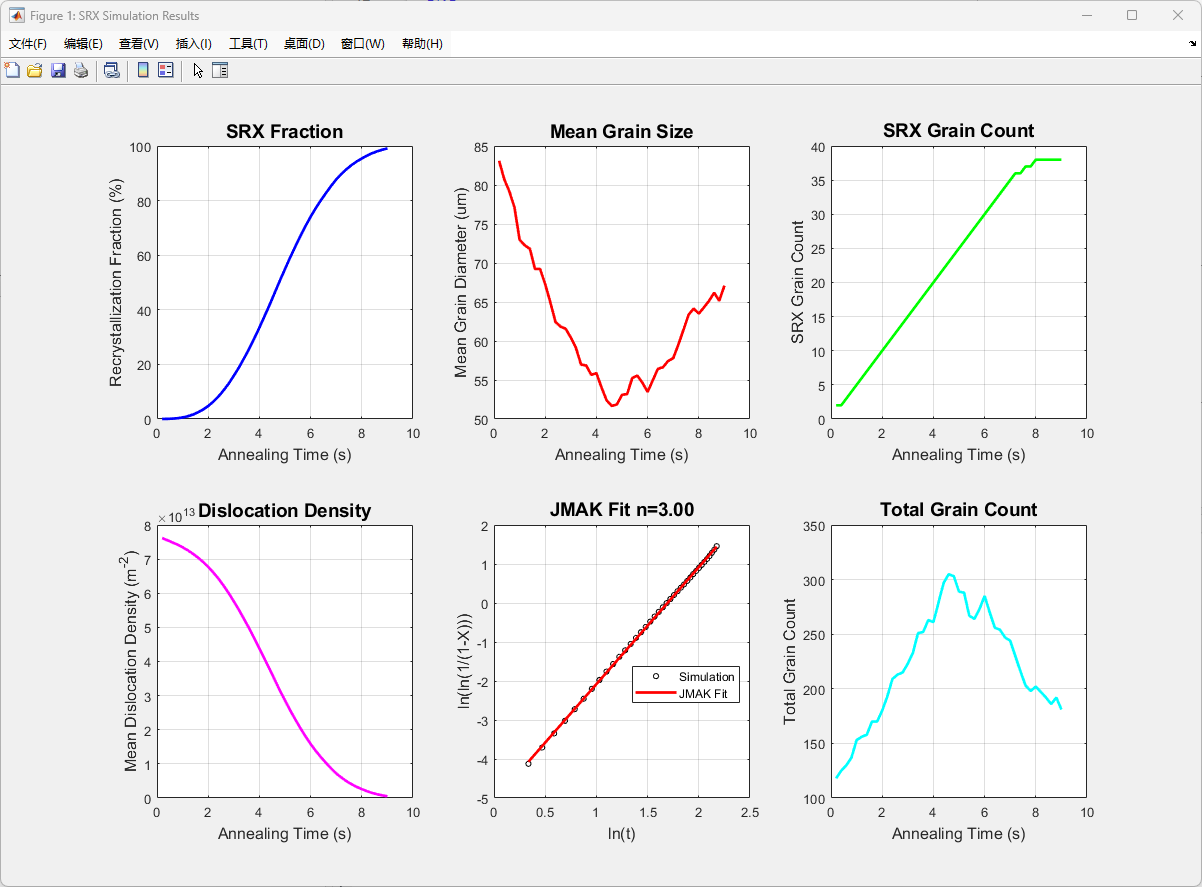Click the dock figure arrow at the menu bar's right

1191,44
